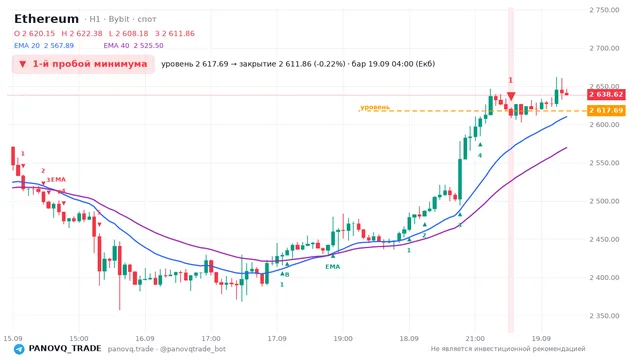Click the "EMA 40 2 525.50" legend entry
The width and height of the screenshot is (640, 360).
133,46
